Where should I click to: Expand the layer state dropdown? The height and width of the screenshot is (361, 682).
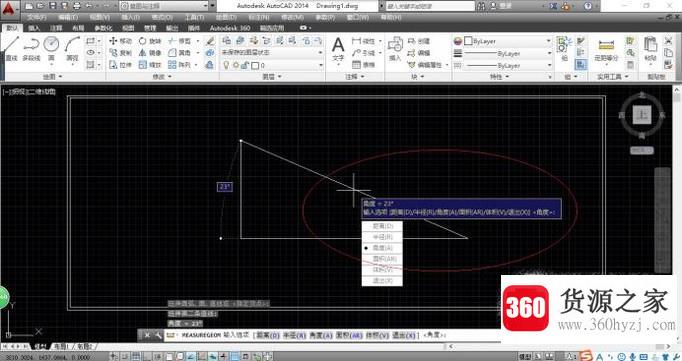click(272, 52)
